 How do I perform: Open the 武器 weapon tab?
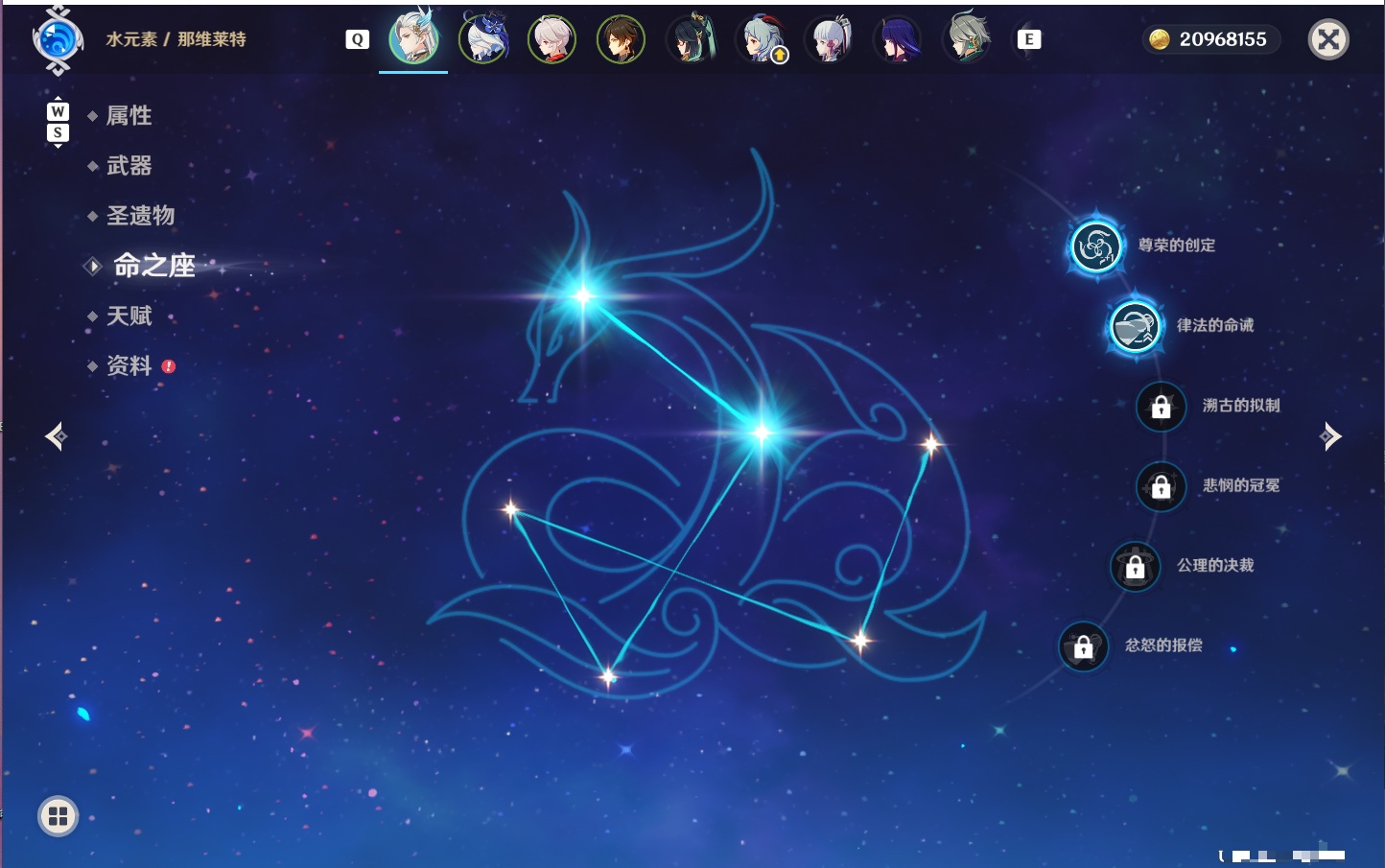click(x=129, y=166)
